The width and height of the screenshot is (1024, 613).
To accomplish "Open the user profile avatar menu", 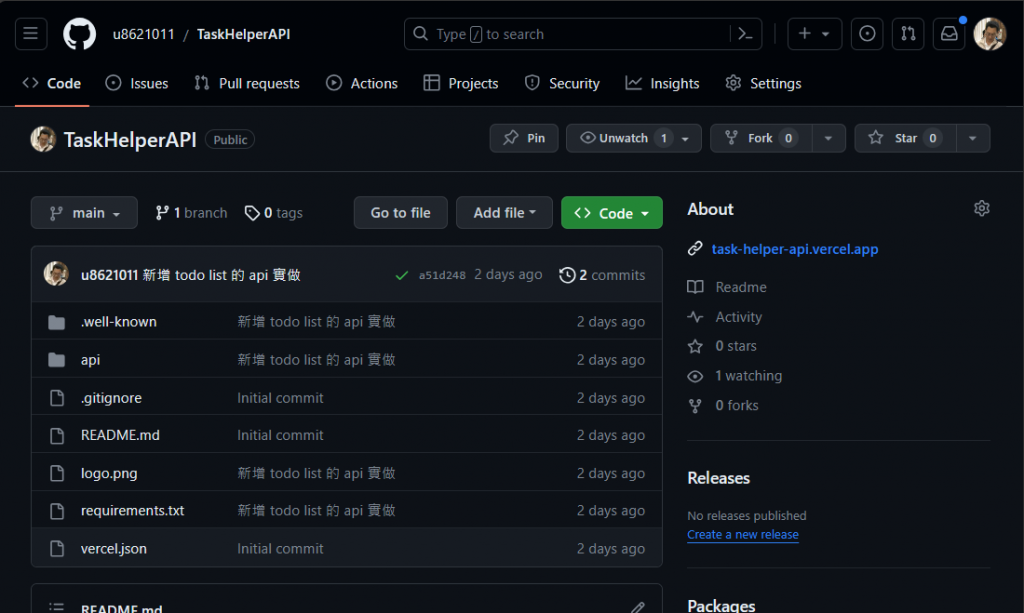I will click(x=989, y=34).
